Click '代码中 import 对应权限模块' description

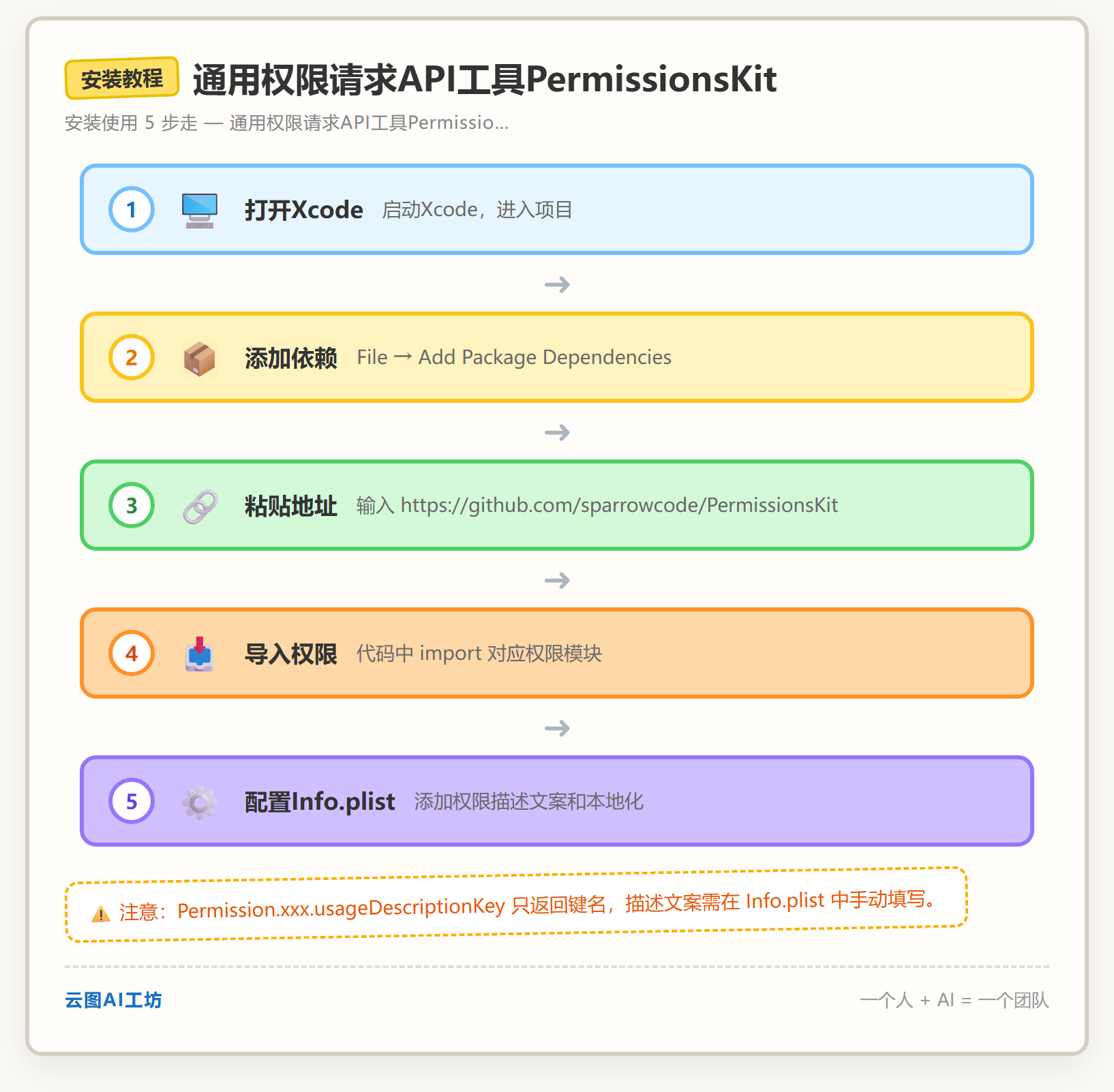click(x=479, y=654)
